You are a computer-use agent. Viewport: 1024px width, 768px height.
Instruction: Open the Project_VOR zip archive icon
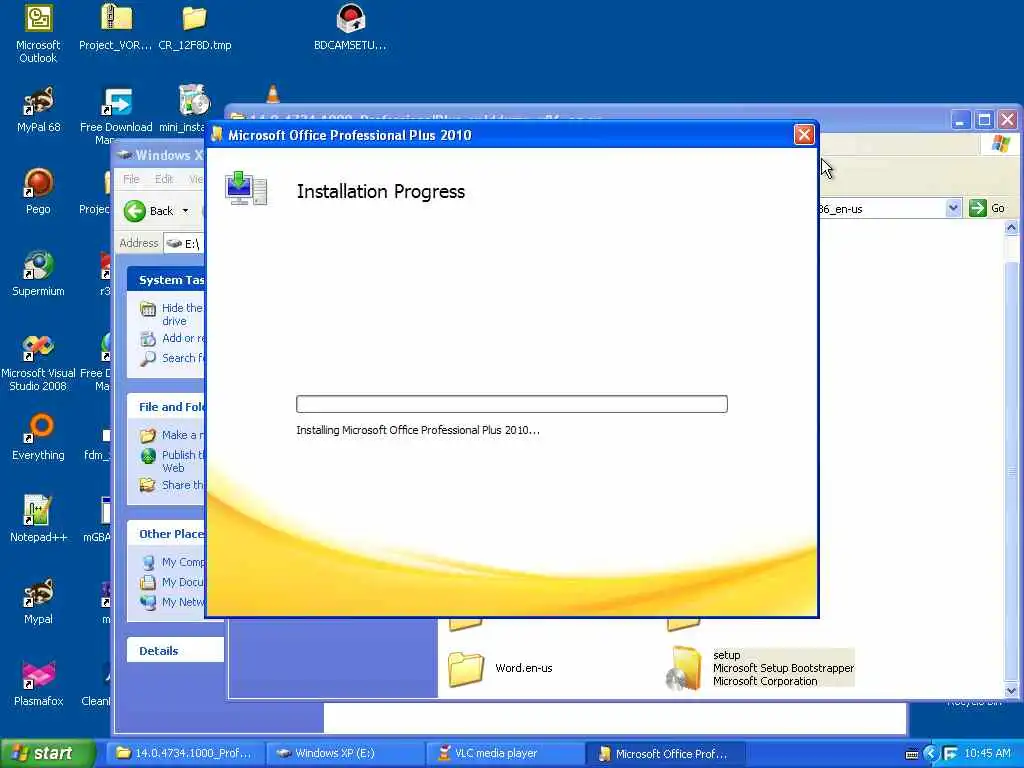pyautogui.click(x=116, y=20)
